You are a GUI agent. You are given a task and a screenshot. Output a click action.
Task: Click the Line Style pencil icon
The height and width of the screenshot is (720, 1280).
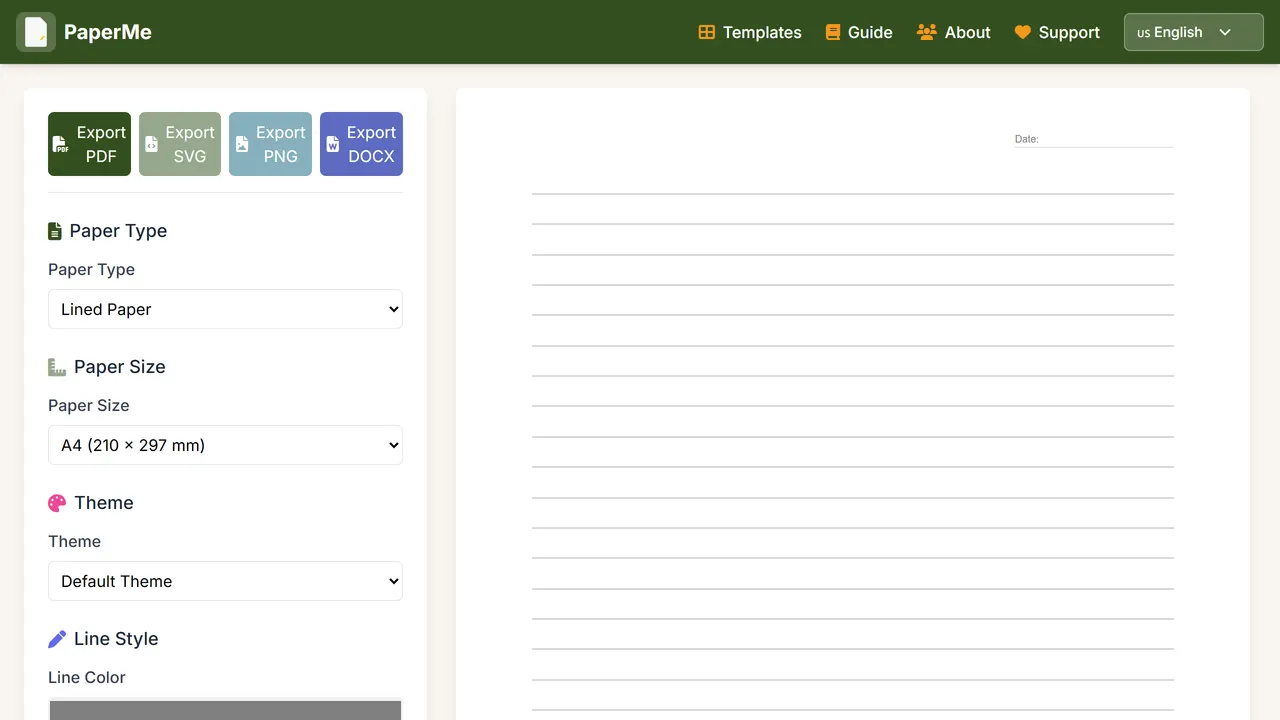coord(57,639)
